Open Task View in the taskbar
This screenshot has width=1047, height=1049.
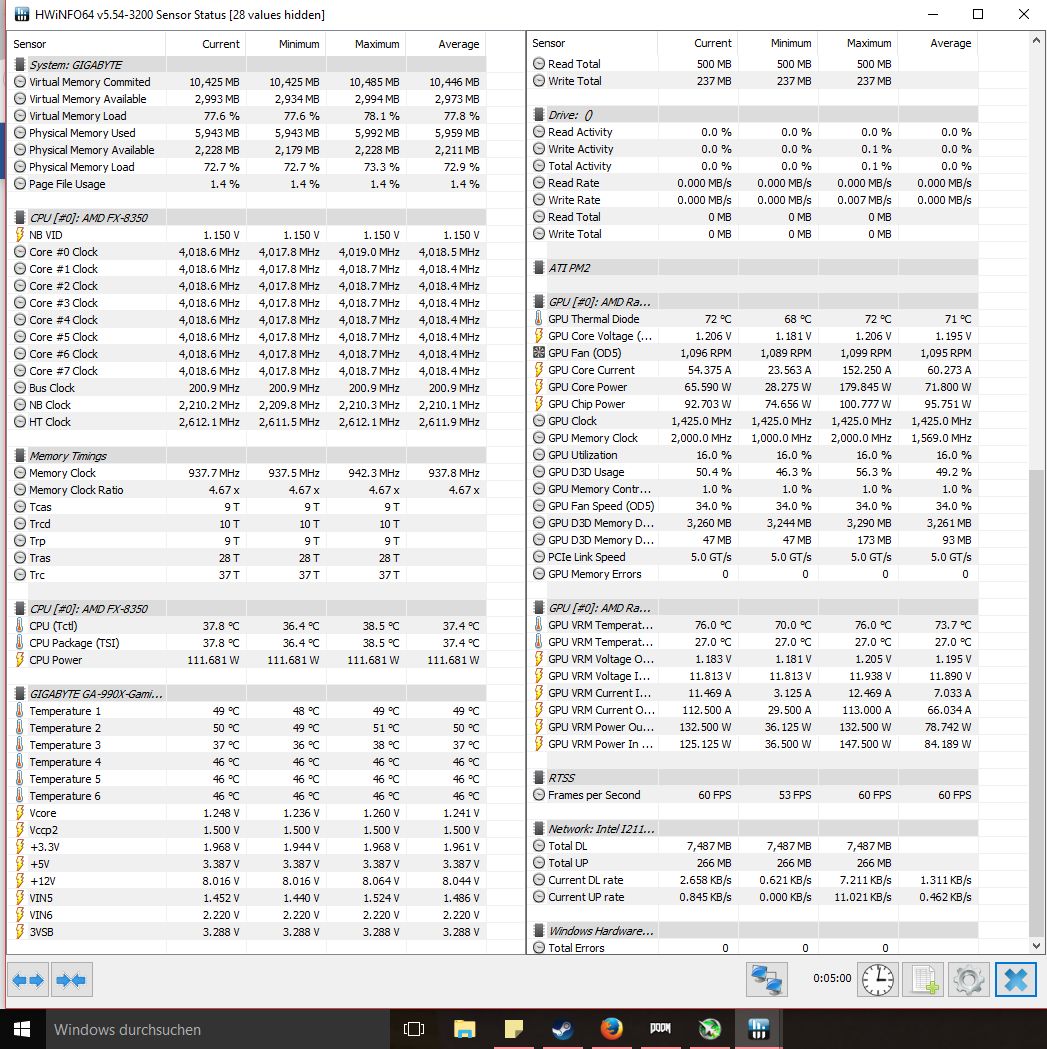pyautogui.click(x=414, y=1029)
